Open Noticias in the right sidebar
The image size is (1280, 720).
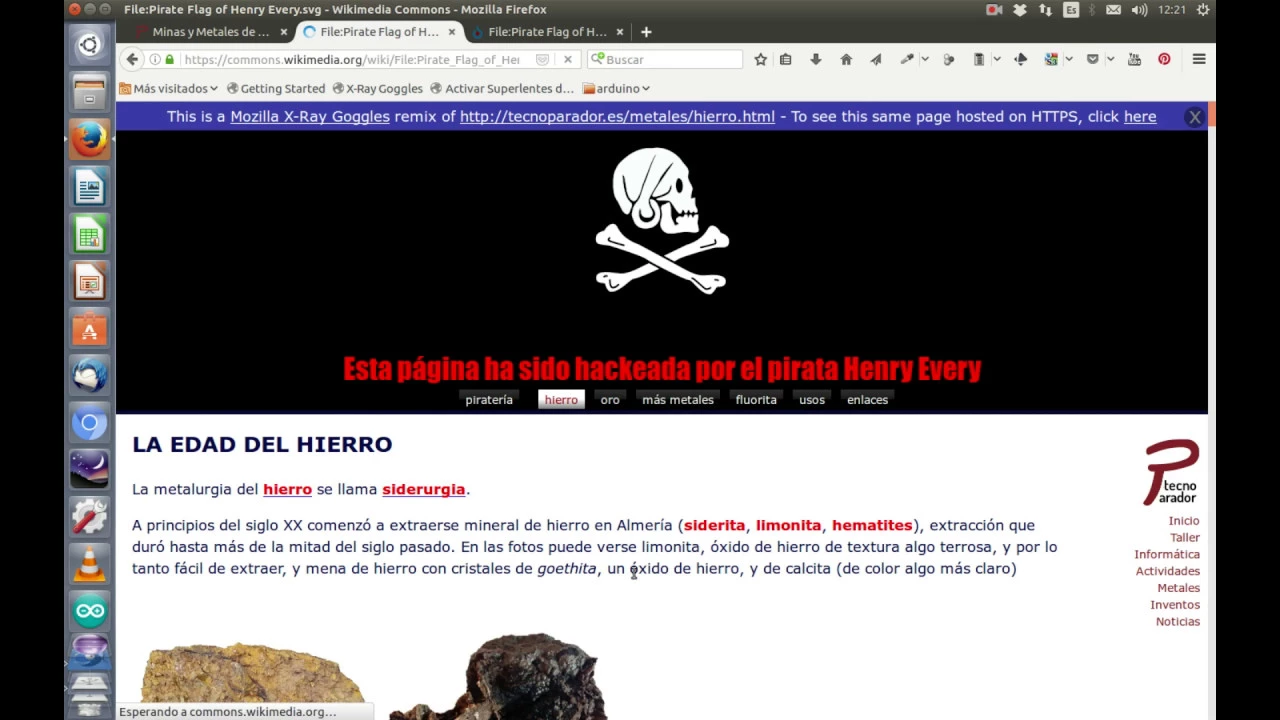click(1178, 621)
